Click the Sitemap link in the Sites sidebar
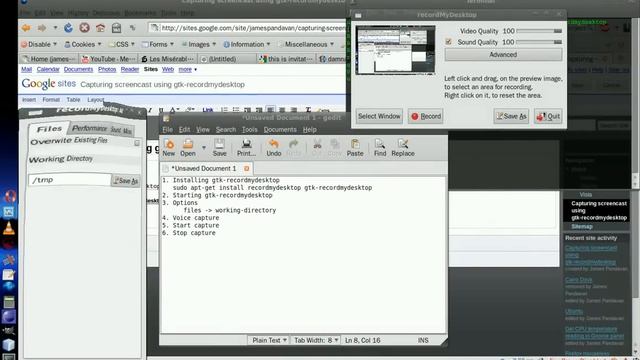Image resolution: width=640 pixels, height=360 pixels. point(582,226)
